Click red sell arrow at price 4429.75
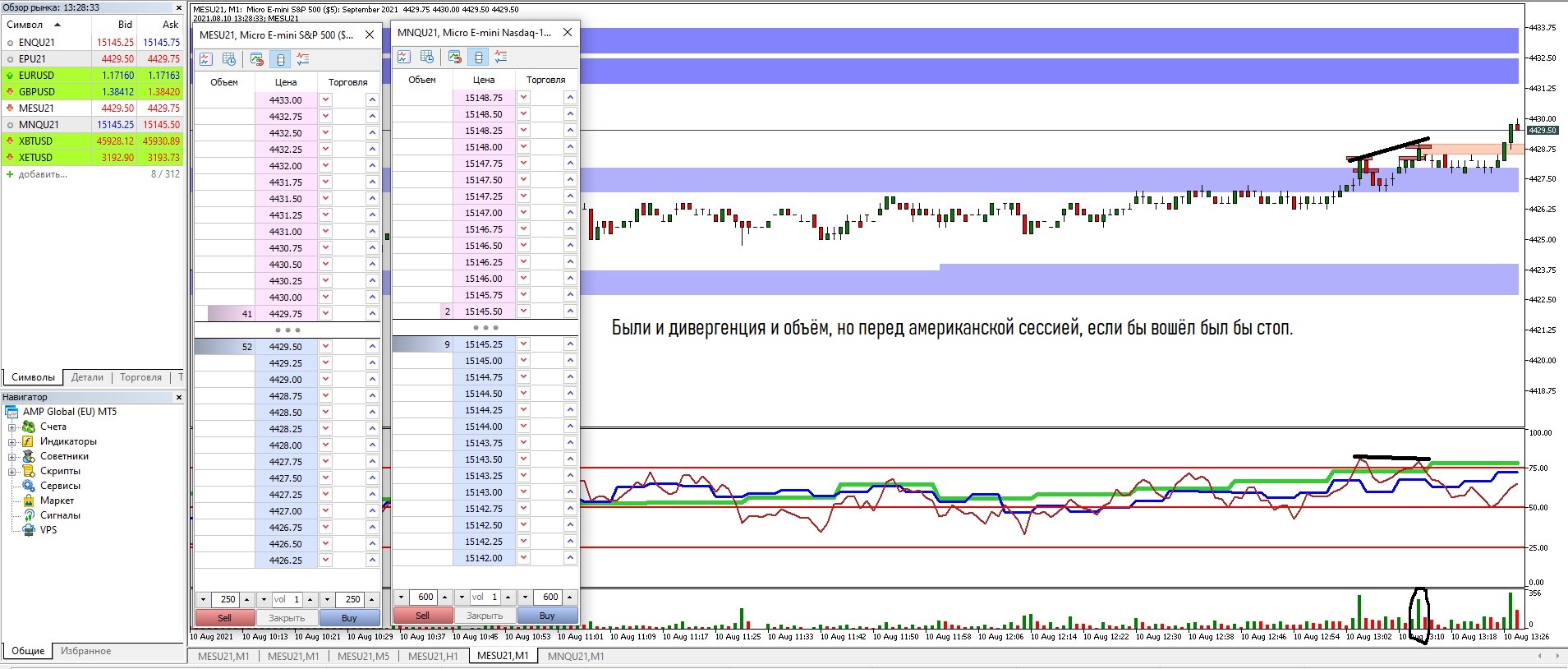This screenshot has height=669, width=1568. (326, 313)
